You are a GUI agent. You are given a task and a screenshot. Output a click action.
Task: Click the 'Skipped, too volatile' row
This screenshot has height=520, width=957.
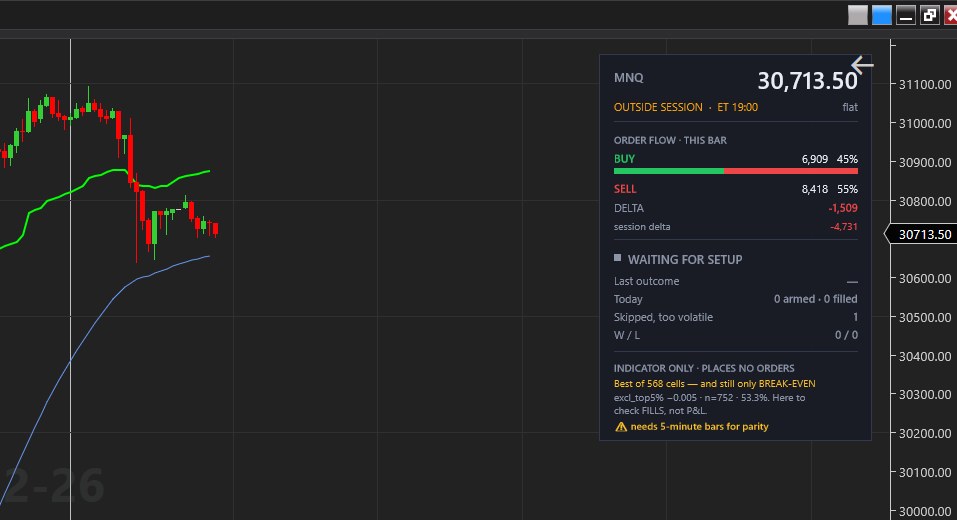click(x=735, y=317)
